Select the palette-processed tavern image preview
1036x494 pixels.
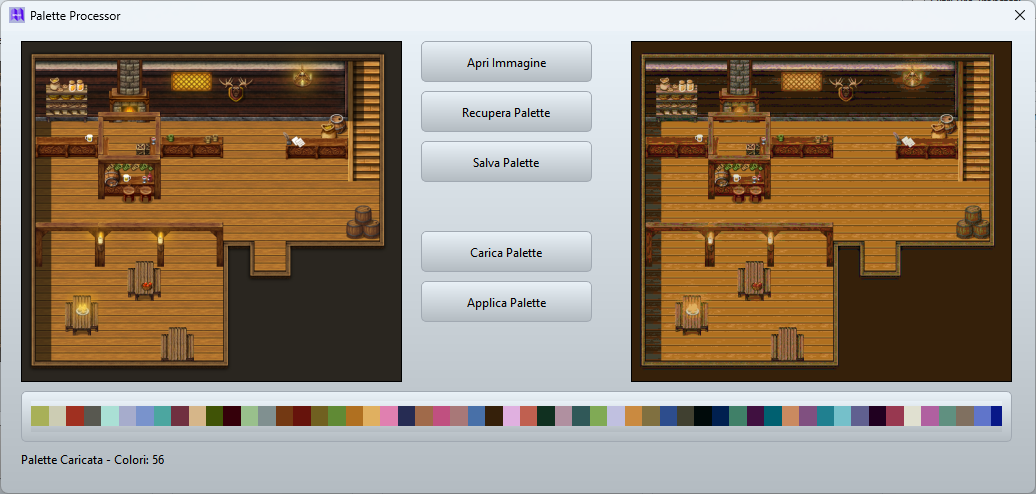(x=821, y=211)
